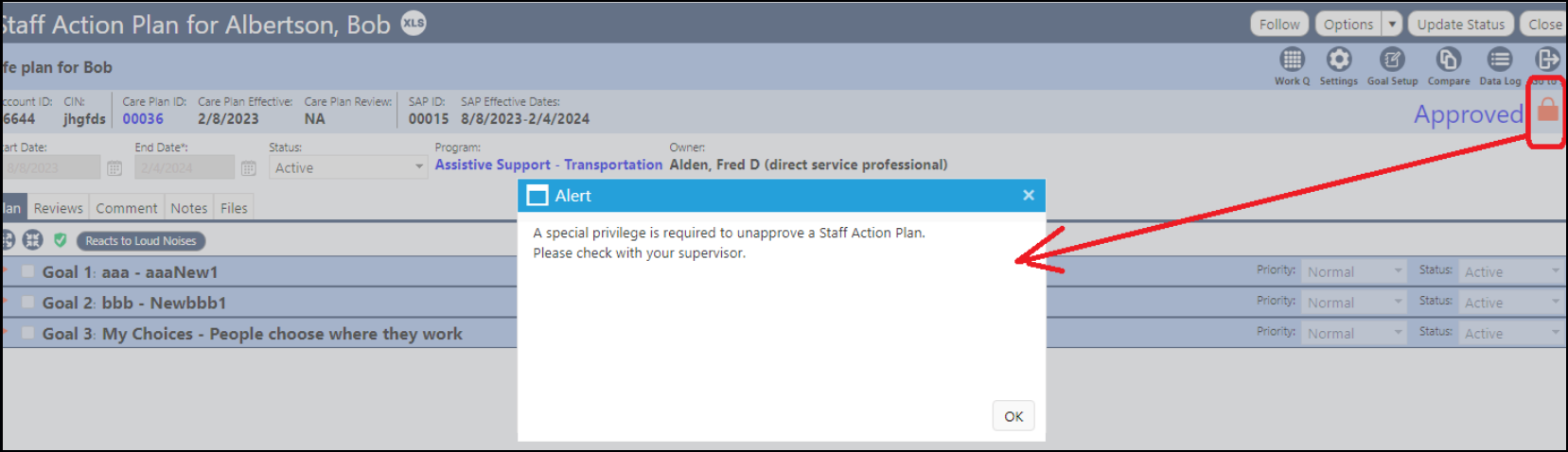Switch to the Notes tab
The image size is (1568, 452).
[189, 208]
